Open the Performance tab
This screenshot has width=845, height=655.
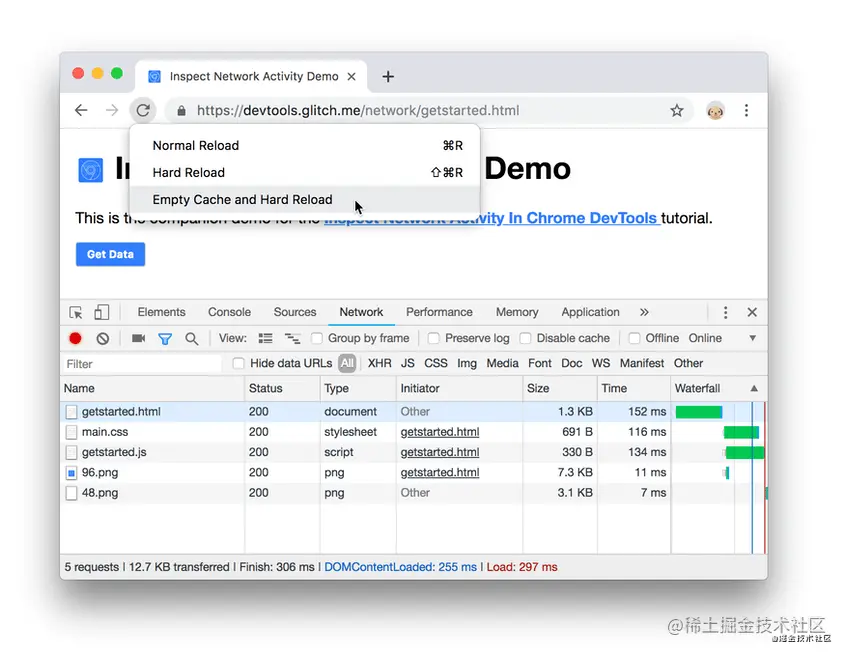click(439, 312)
